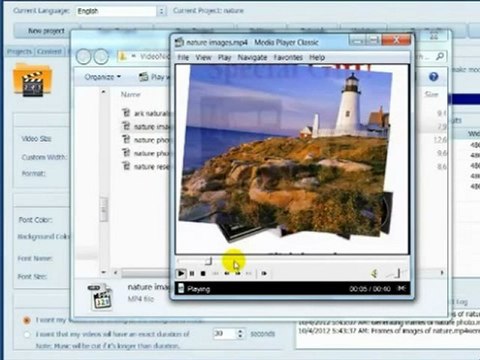Open File menu in Media Player Classic
The image size is (480, 360).
click(183, 57)
